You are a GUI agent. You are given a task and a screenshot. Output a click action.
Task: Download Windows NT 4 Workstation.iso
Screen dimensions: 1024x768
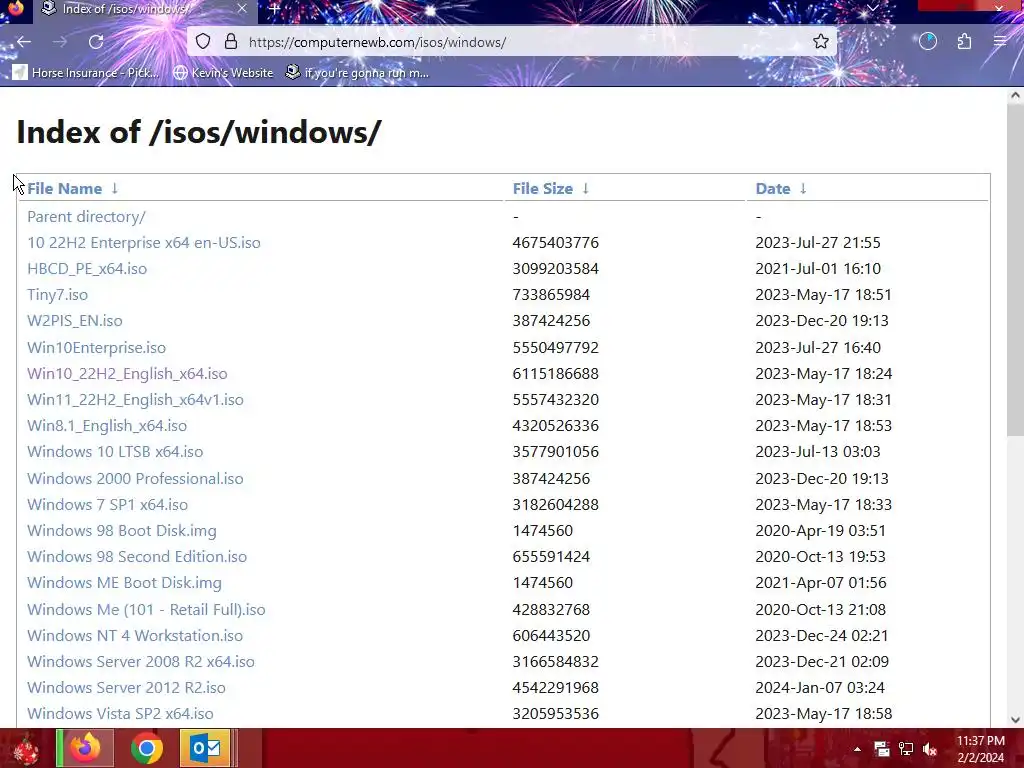coord(135,636)
